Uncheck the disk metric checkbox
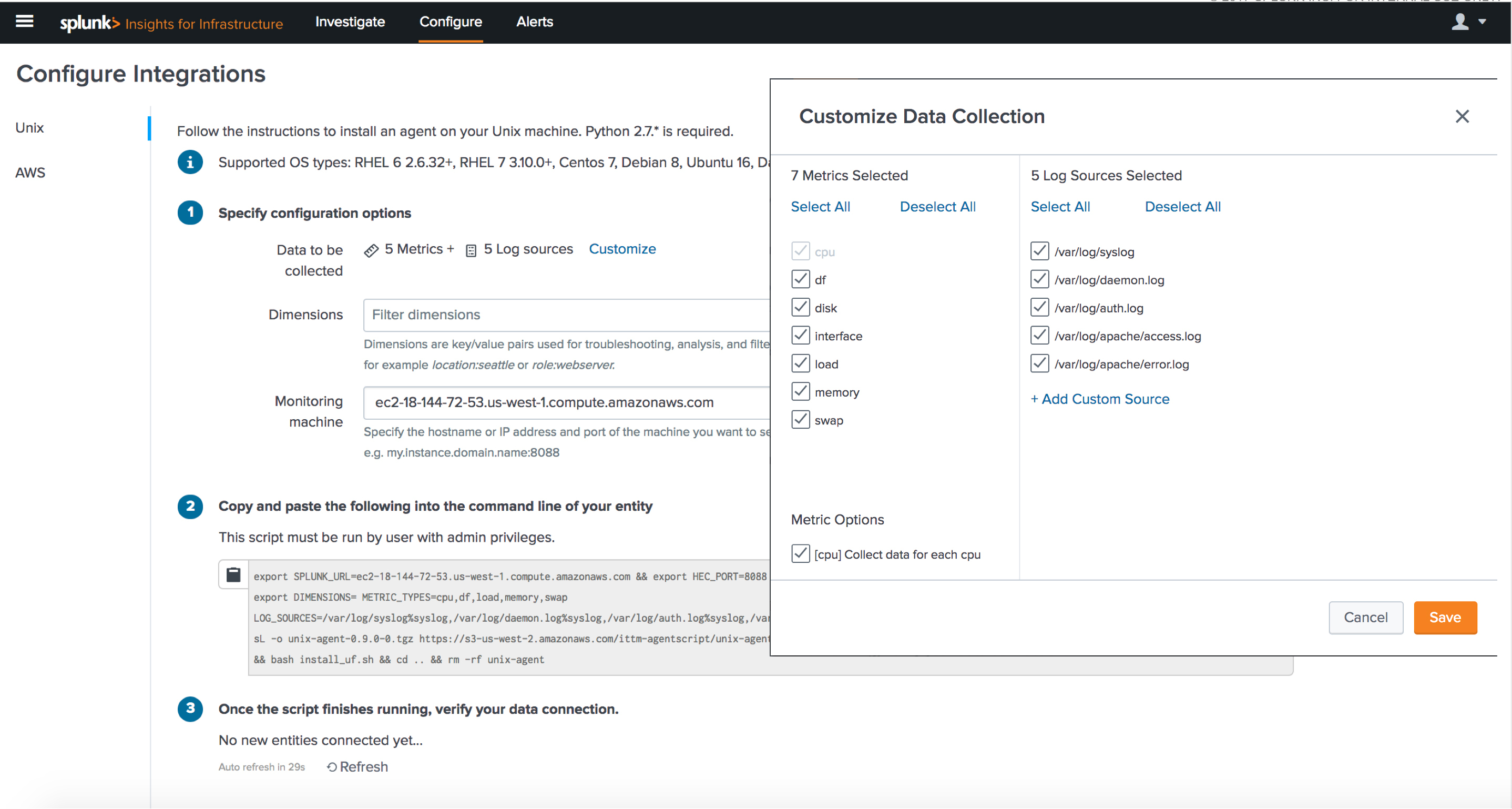 (801, 308)
